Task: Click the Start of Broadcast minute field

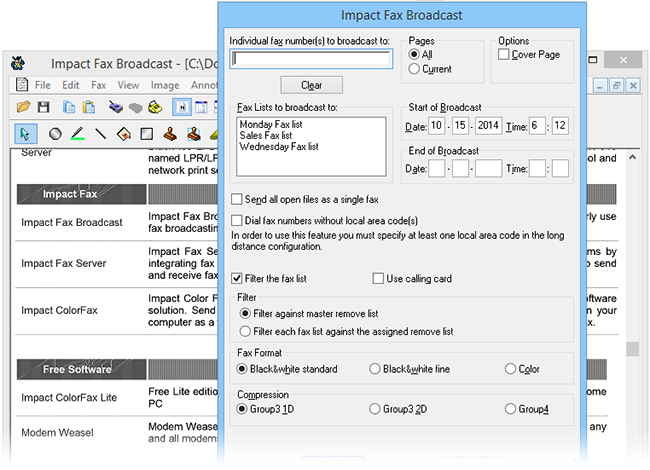Action: click(x=560, y=126)
